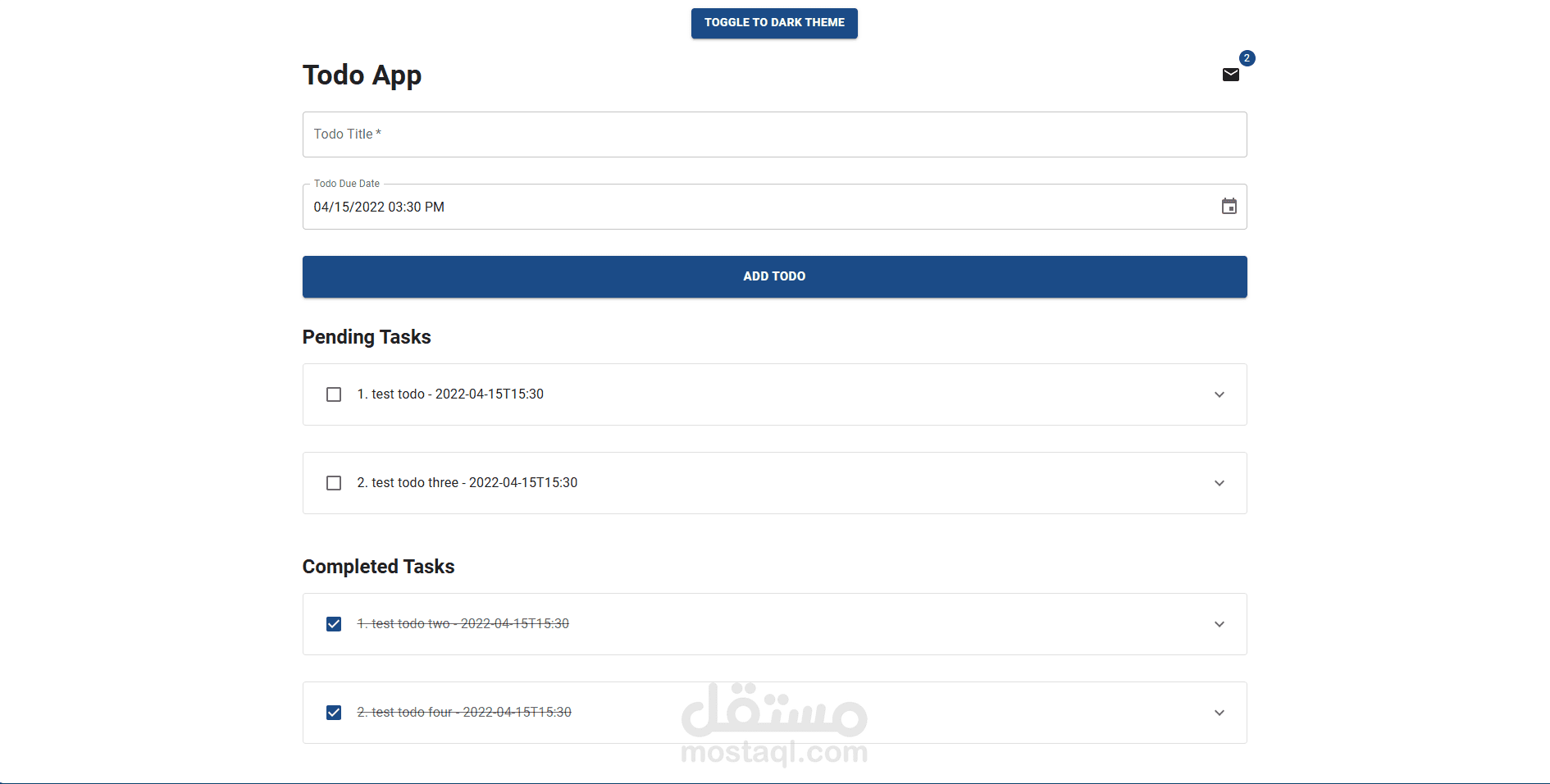Expand the 'test todo three' task chevron
The height and width of the screenshot is (784, 1550).
pyautogui.click(x=1219, y=483)
